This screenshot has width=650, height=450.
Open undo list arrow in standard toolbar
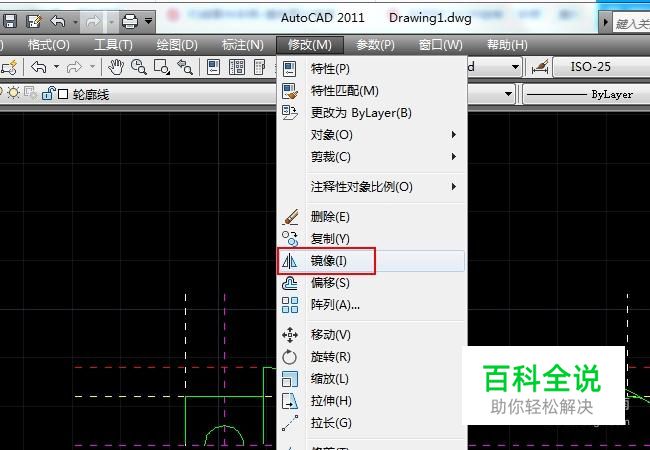56,67
